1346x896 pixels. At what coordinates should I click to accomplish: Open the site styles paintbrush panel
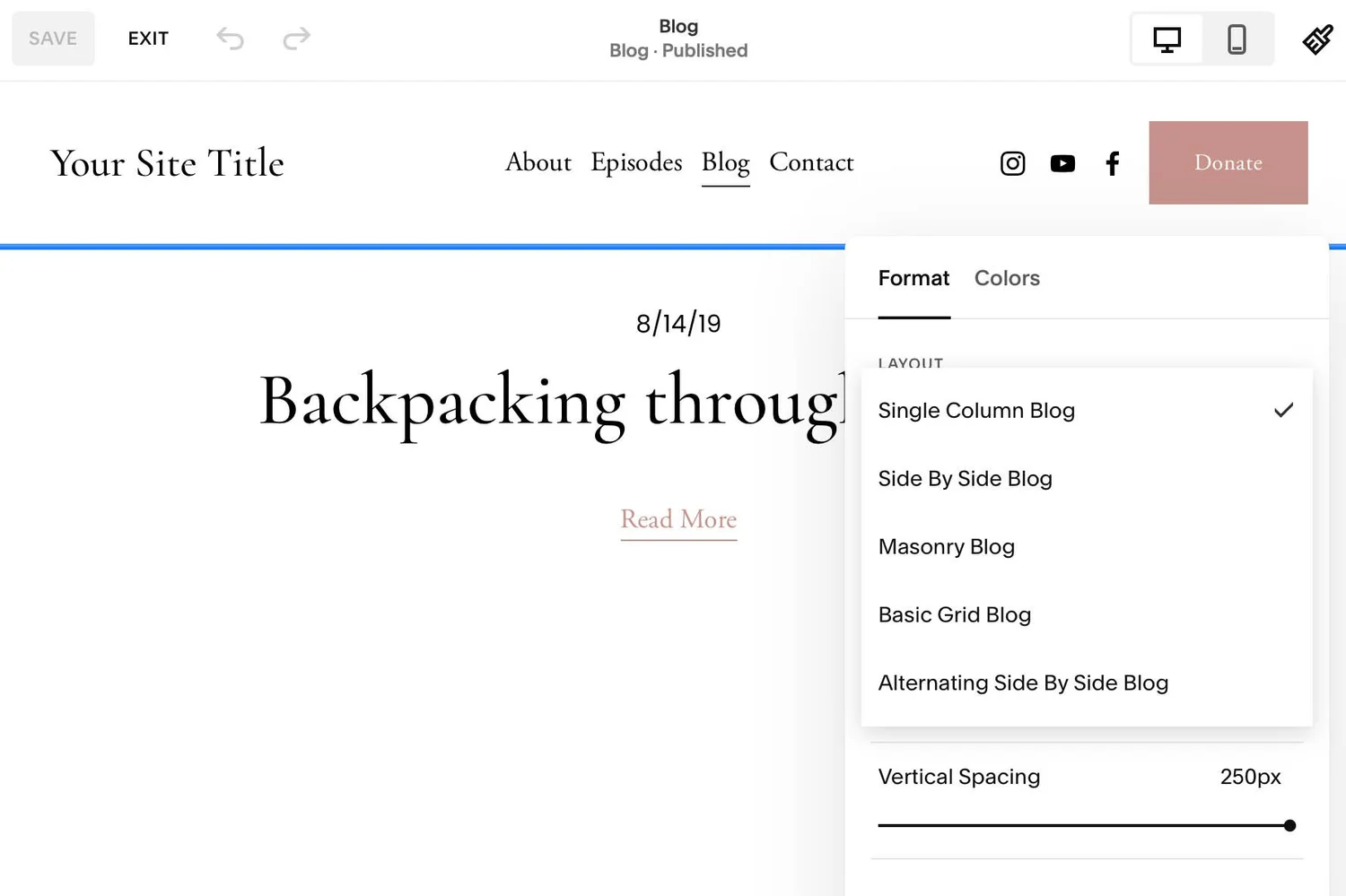1316,39
